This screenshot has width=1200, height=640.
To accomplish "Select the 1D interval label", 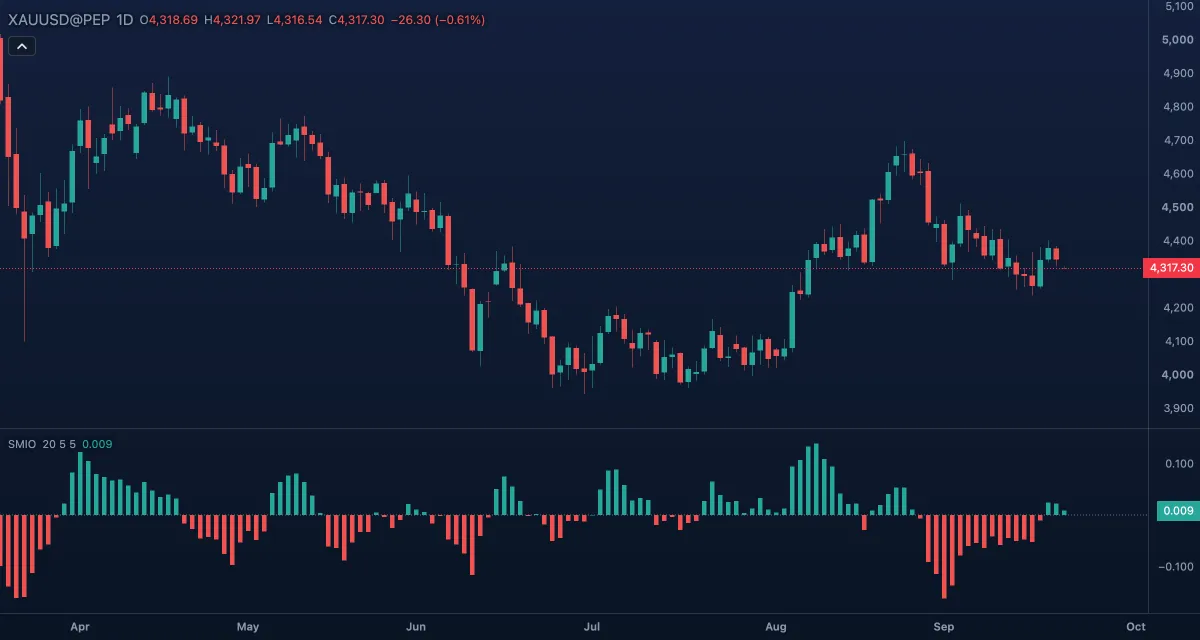I will click(x=123, y=19).
